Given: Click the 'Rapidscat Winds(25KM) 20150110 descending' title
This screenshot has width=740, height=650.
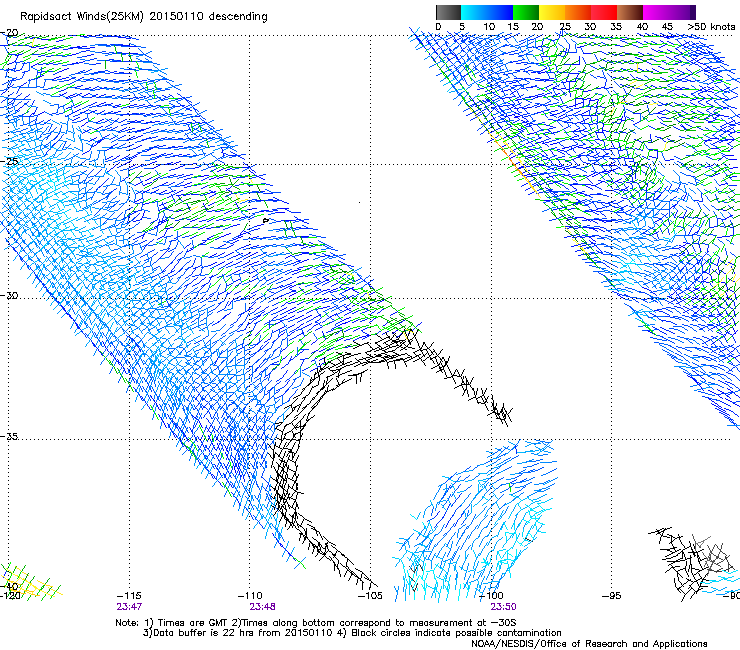Looking at the screenshot, I should tap(143, 17).
